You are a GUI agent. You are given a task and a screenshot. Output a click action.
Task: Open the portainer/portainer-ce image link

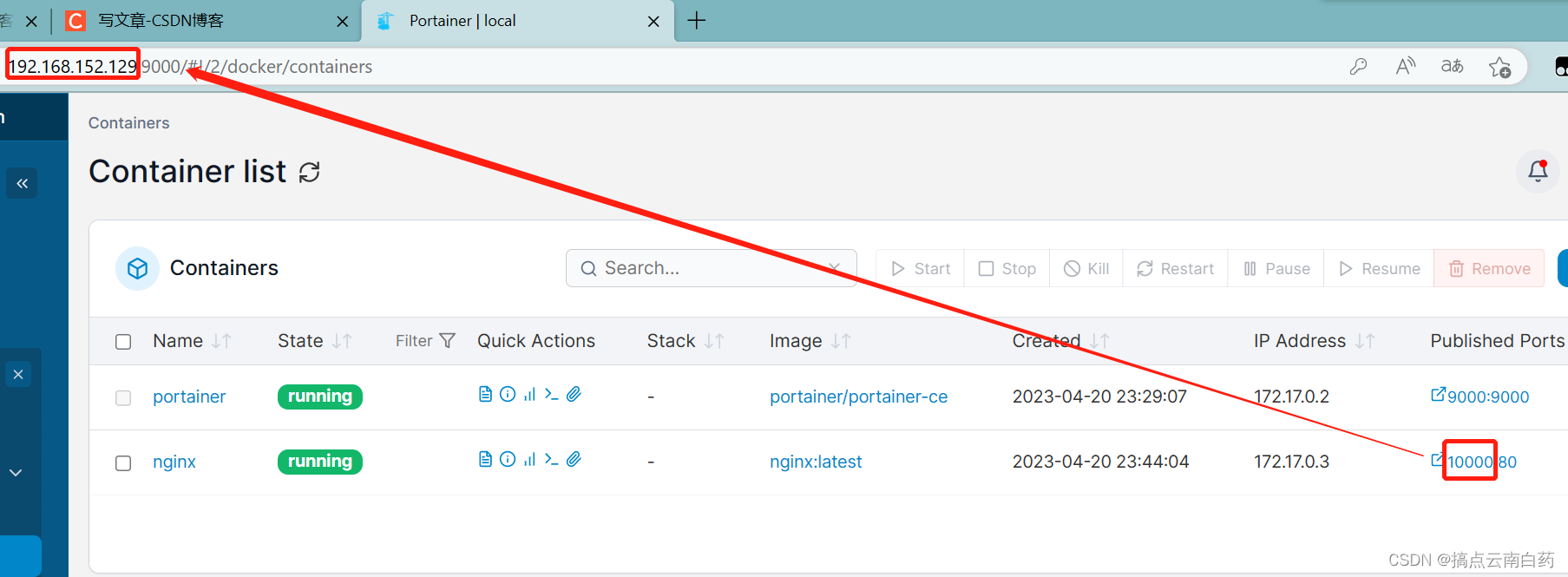click(858, 397)
